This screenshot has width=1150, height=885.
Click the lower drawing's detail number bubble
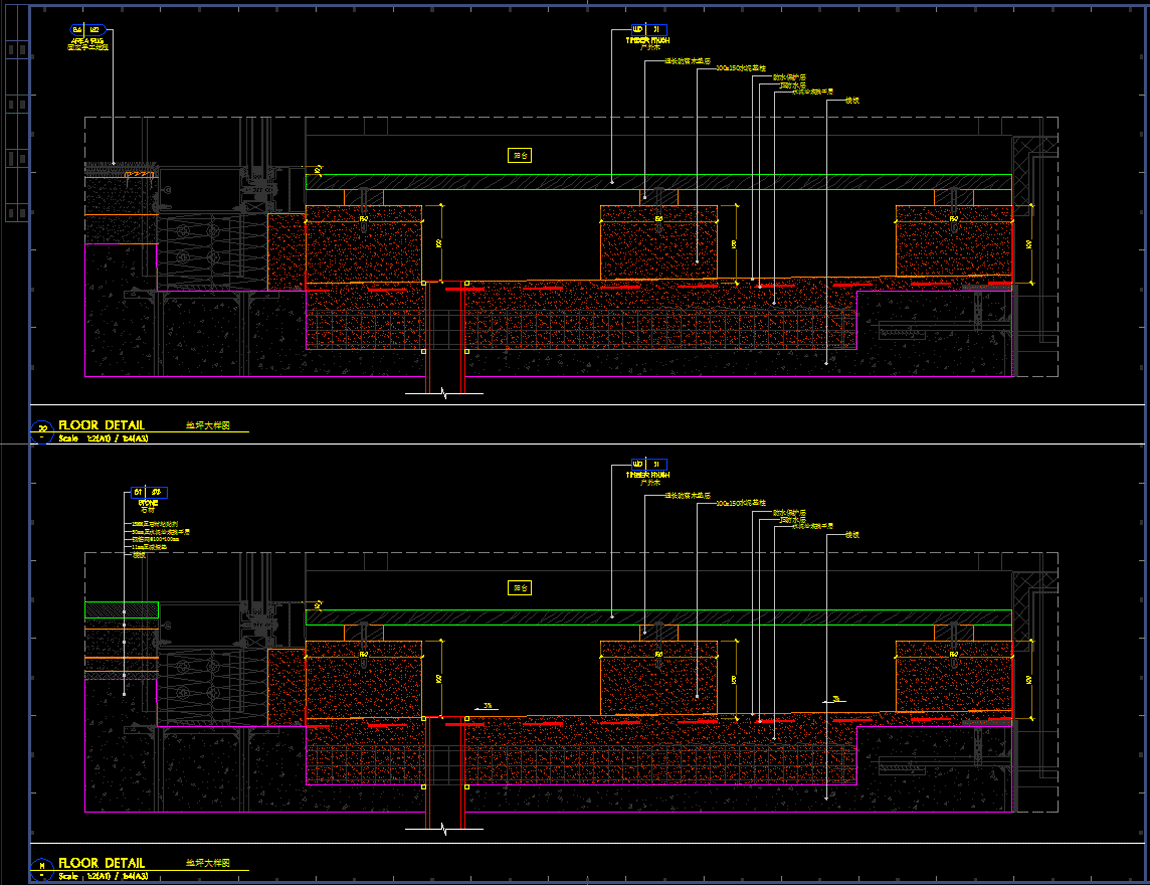(x=42, y=867)
